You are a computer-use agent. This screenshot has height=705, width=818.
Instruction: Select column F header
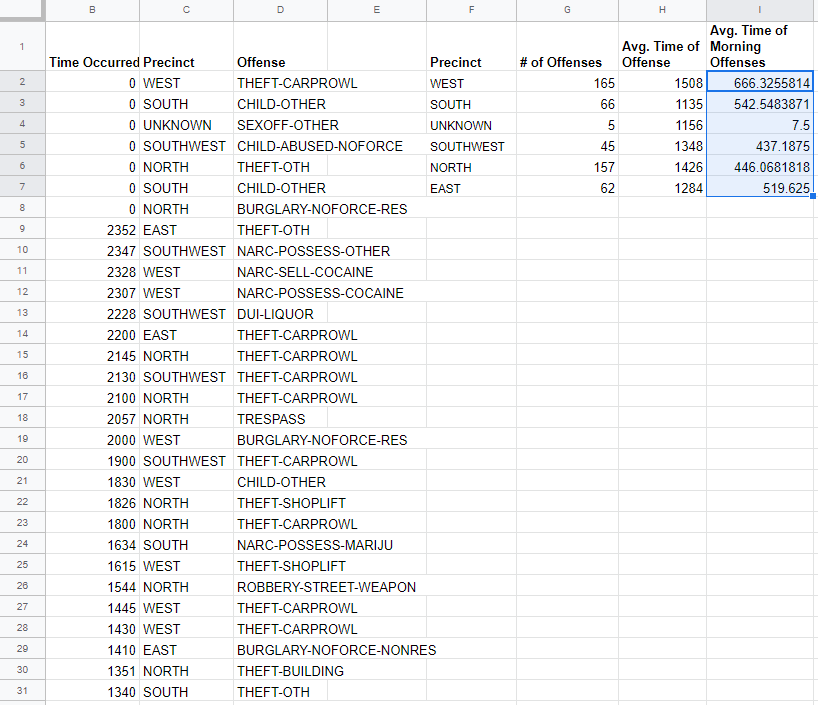coord(471,10)
